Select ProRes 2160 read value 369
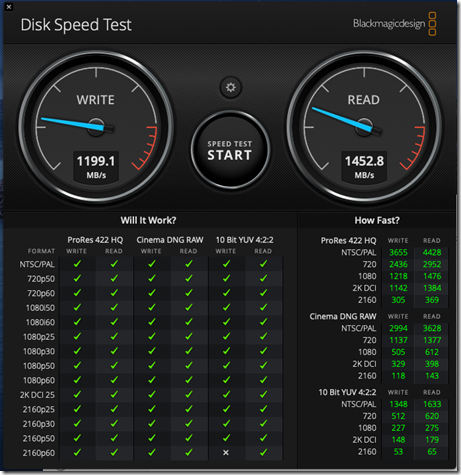Viewport: 461px width, 475px height. 432,300
